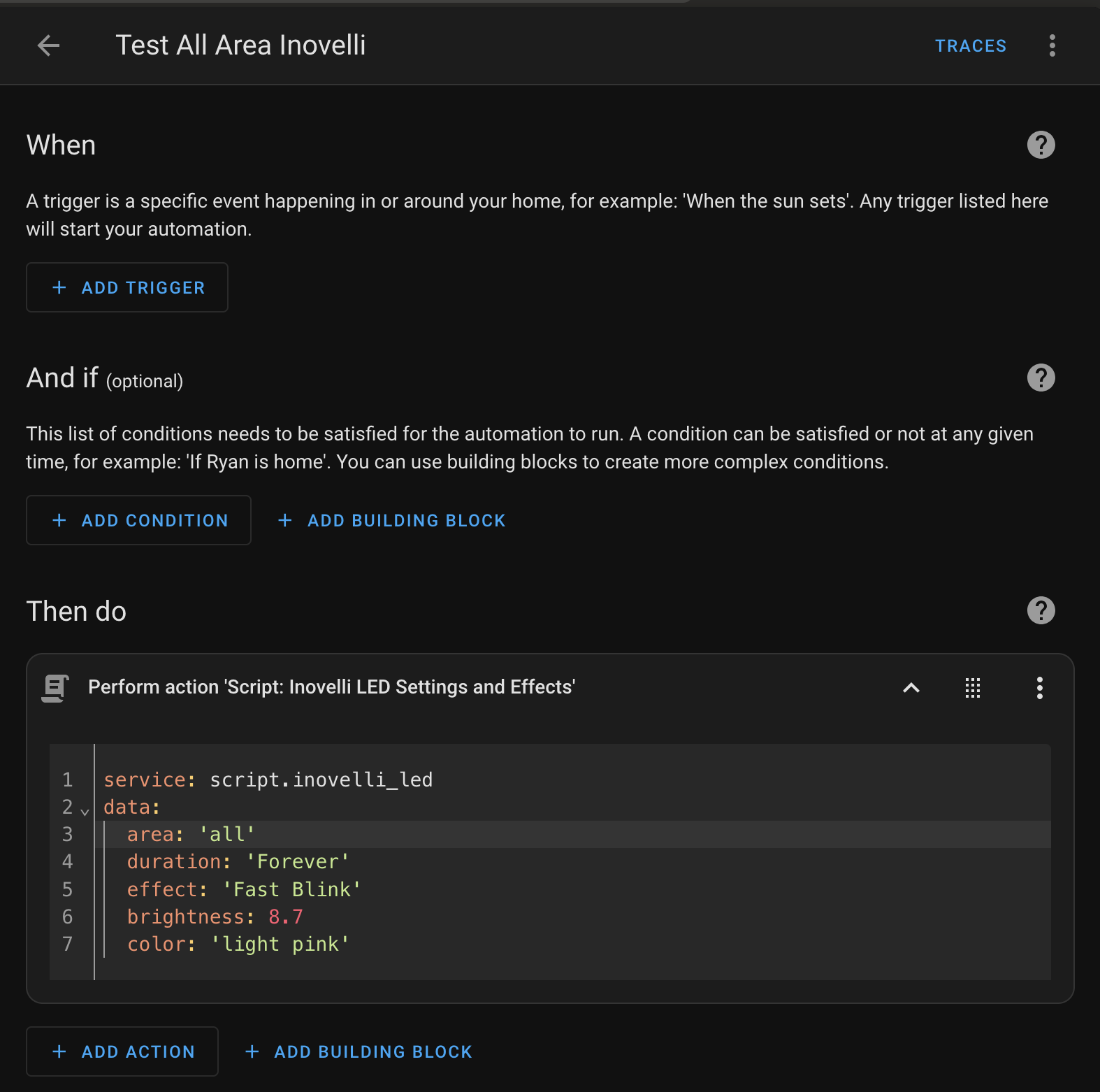Fold the data block on line 2
The image size is (1100, 1092).
pos(85,811)
